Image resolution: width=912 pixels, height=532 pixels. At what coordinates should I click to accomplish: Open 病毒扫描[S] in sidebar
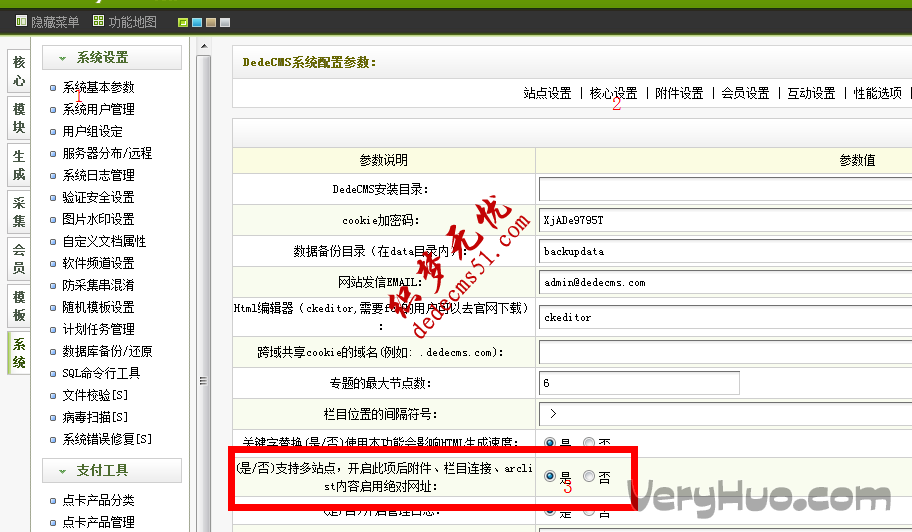95,417
